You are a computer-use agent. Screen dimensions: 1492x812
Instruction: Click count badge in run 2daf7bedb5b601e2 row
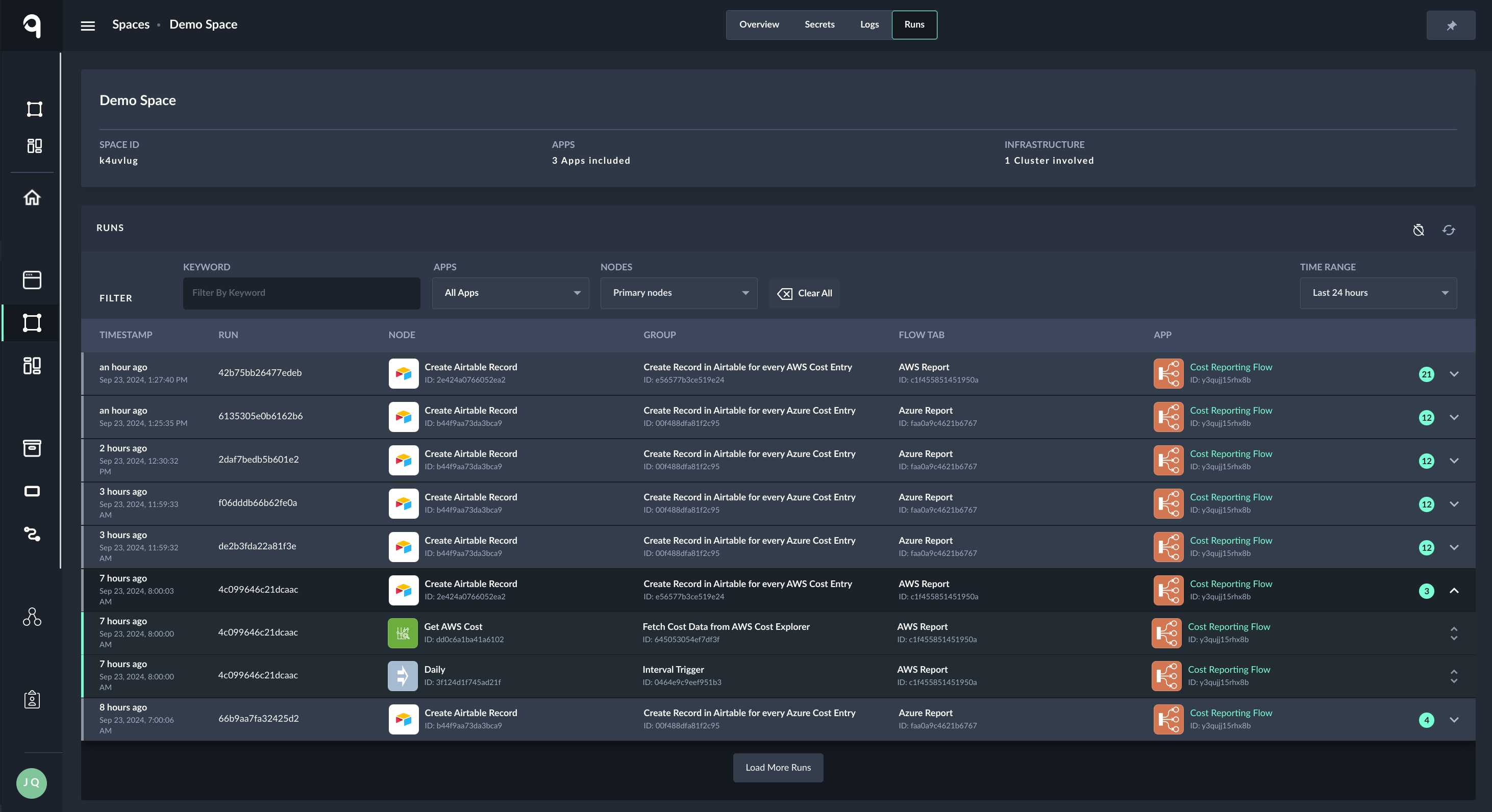[x=1426, y=461]
